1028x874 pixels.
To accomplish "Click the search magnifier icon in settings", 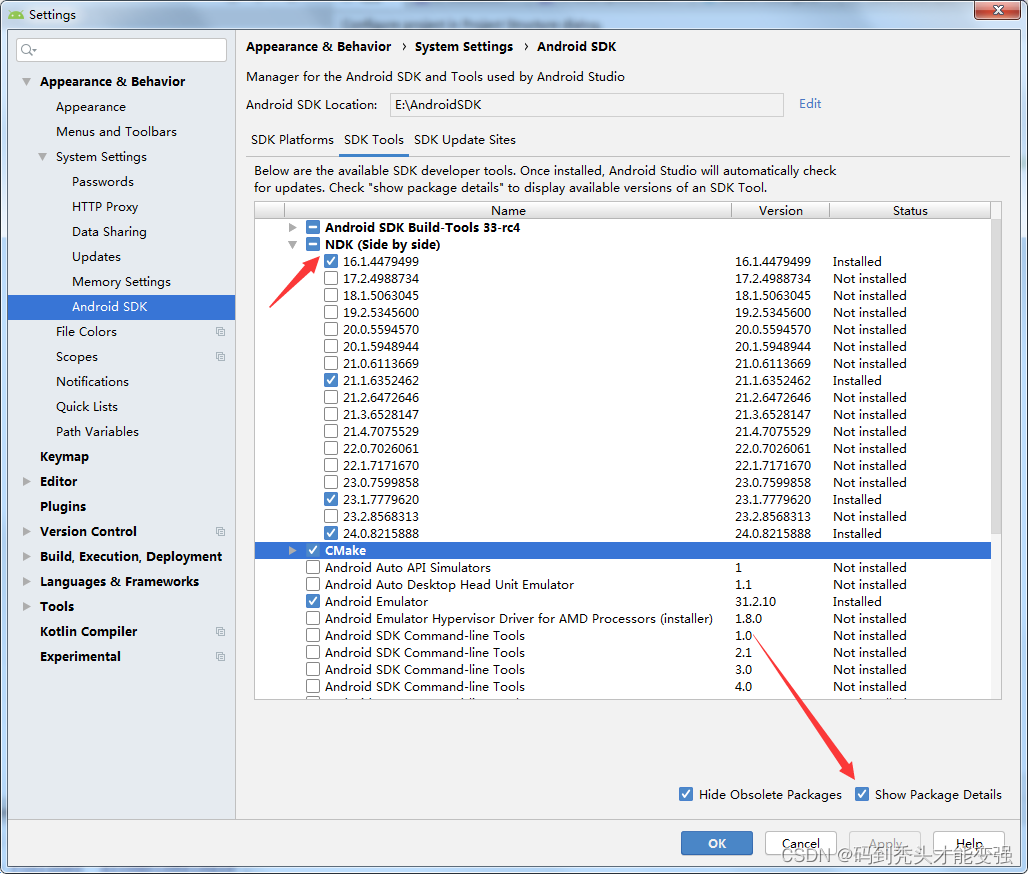I will pyautogui.click(x=28, y=50).
